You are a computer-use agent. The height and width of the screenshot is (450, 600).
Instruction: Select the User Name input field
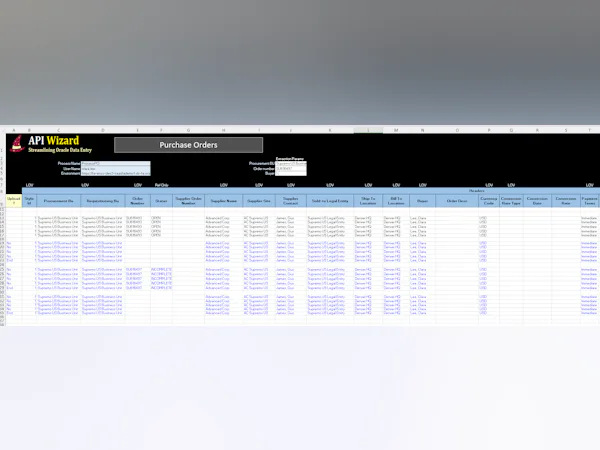(116, 168)
